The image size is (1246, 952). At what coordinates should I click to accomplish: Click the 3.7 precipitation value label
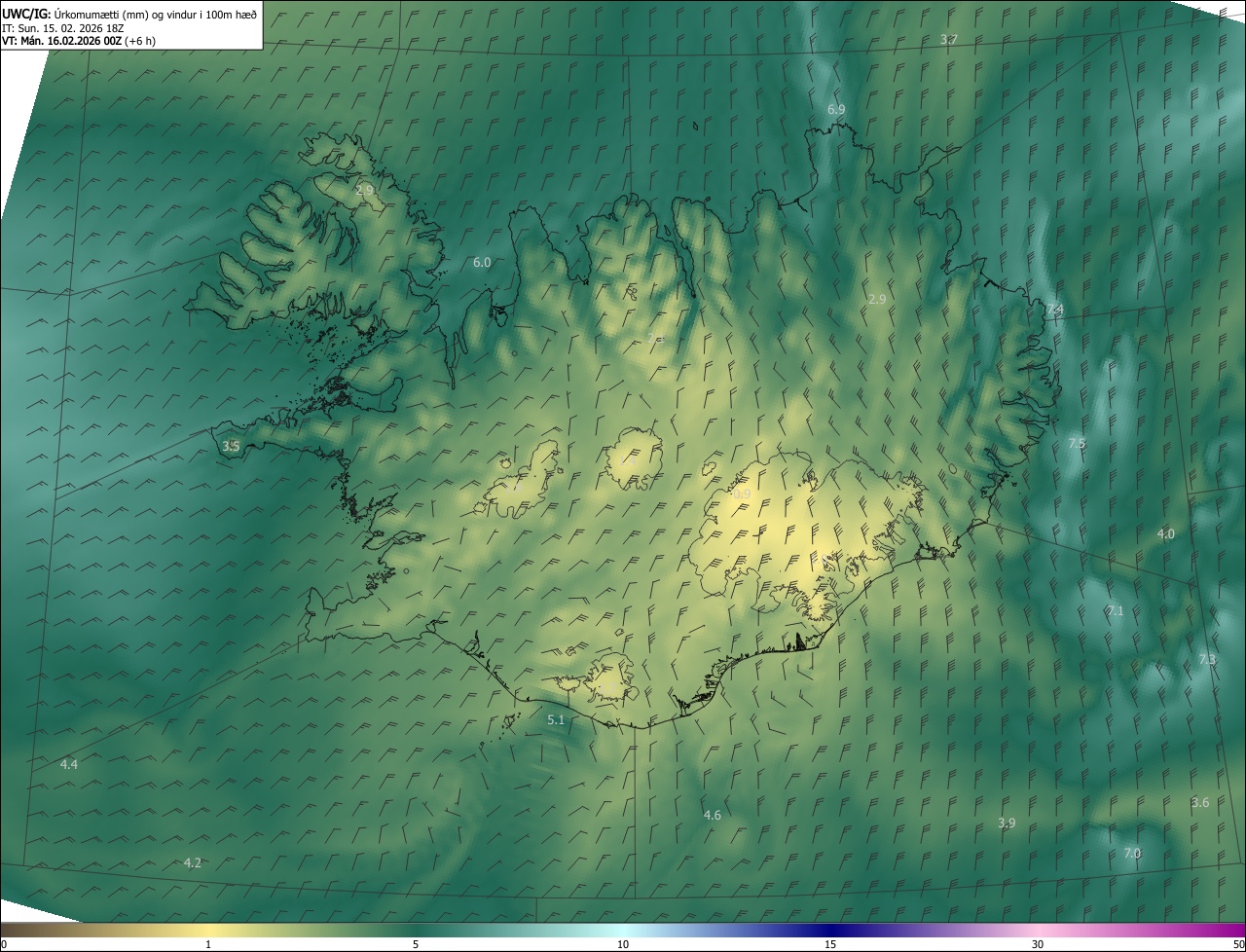(949, 39)
